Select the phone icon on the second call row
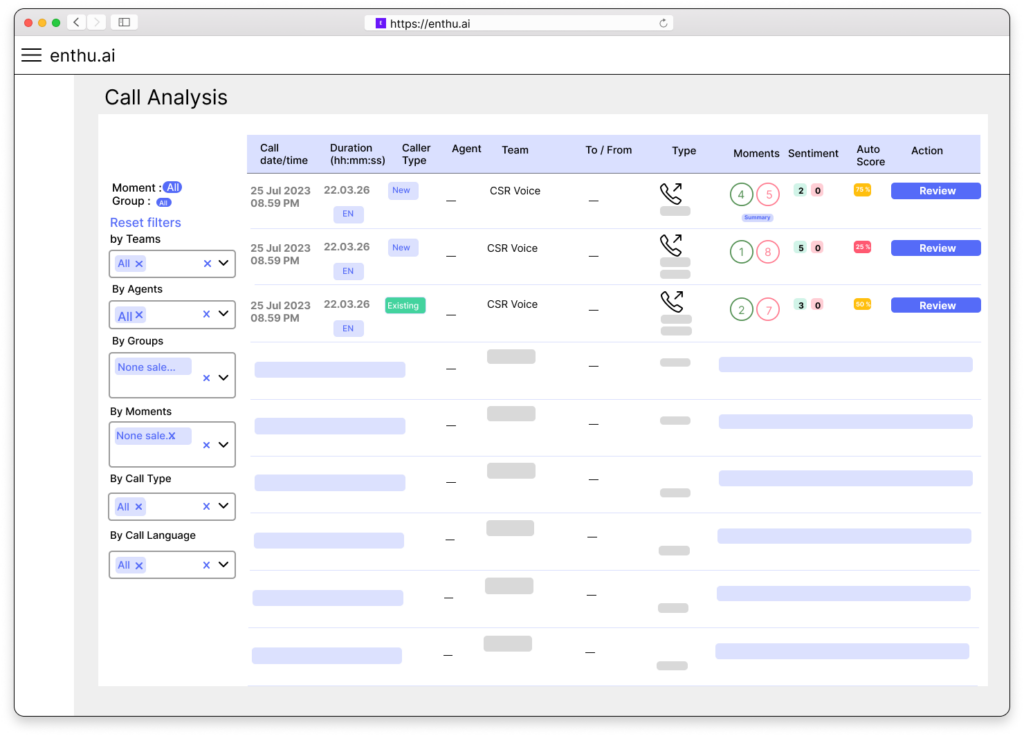The width and height of the screenshot is (1024, 736). (x=673, y=248)
